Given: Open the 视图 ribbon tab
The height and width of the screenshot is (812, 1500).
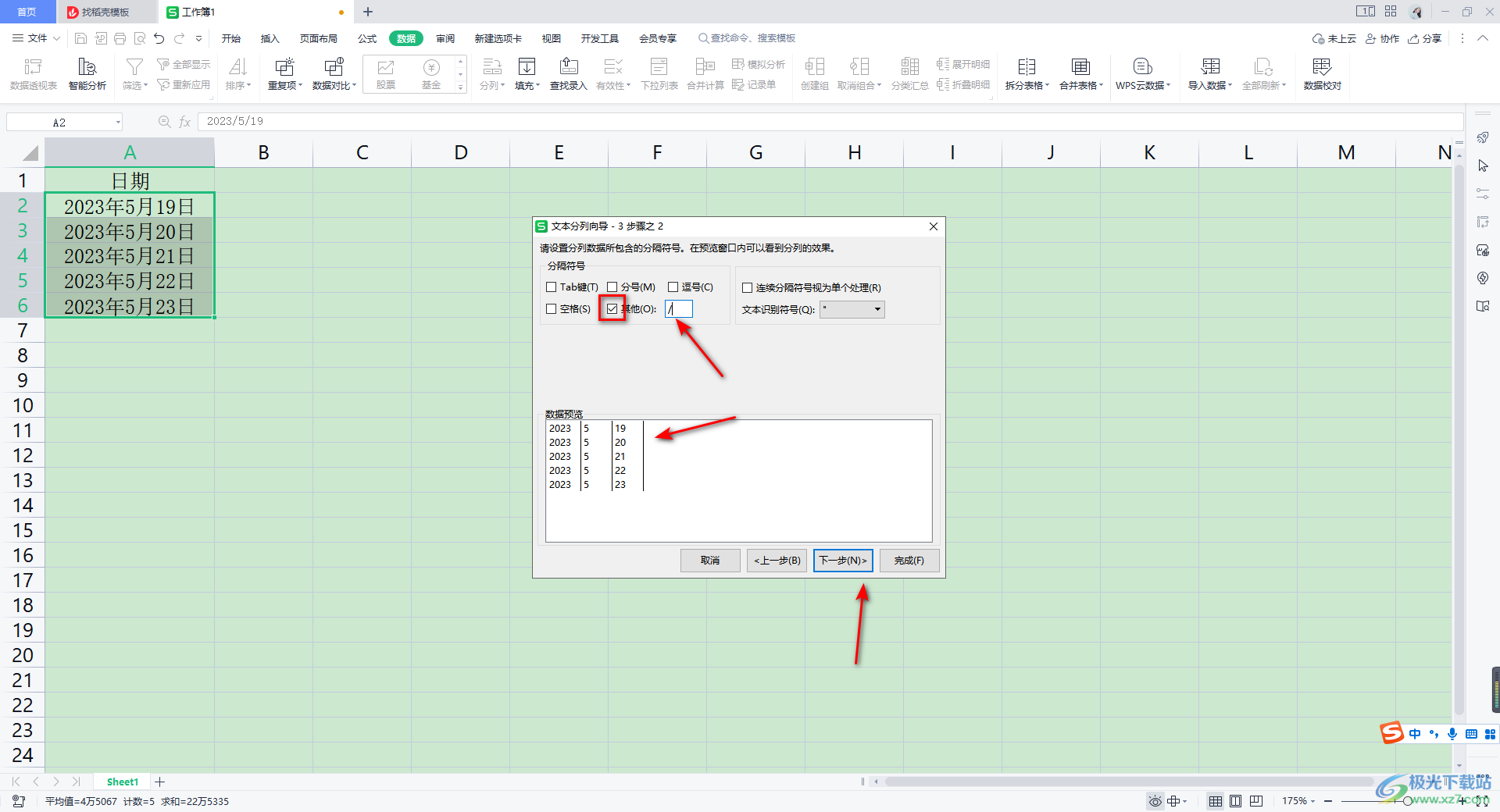Looking at the screenshot, I should click(x=552, y=38).
